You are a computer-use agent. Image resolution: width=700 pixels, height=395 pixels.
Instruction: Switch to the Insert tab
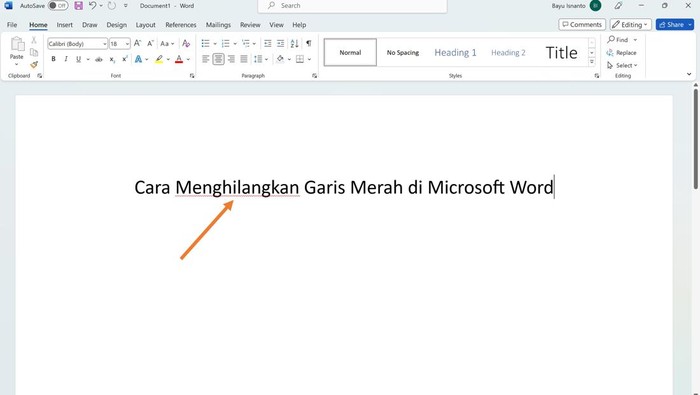(x=65, y=25)
